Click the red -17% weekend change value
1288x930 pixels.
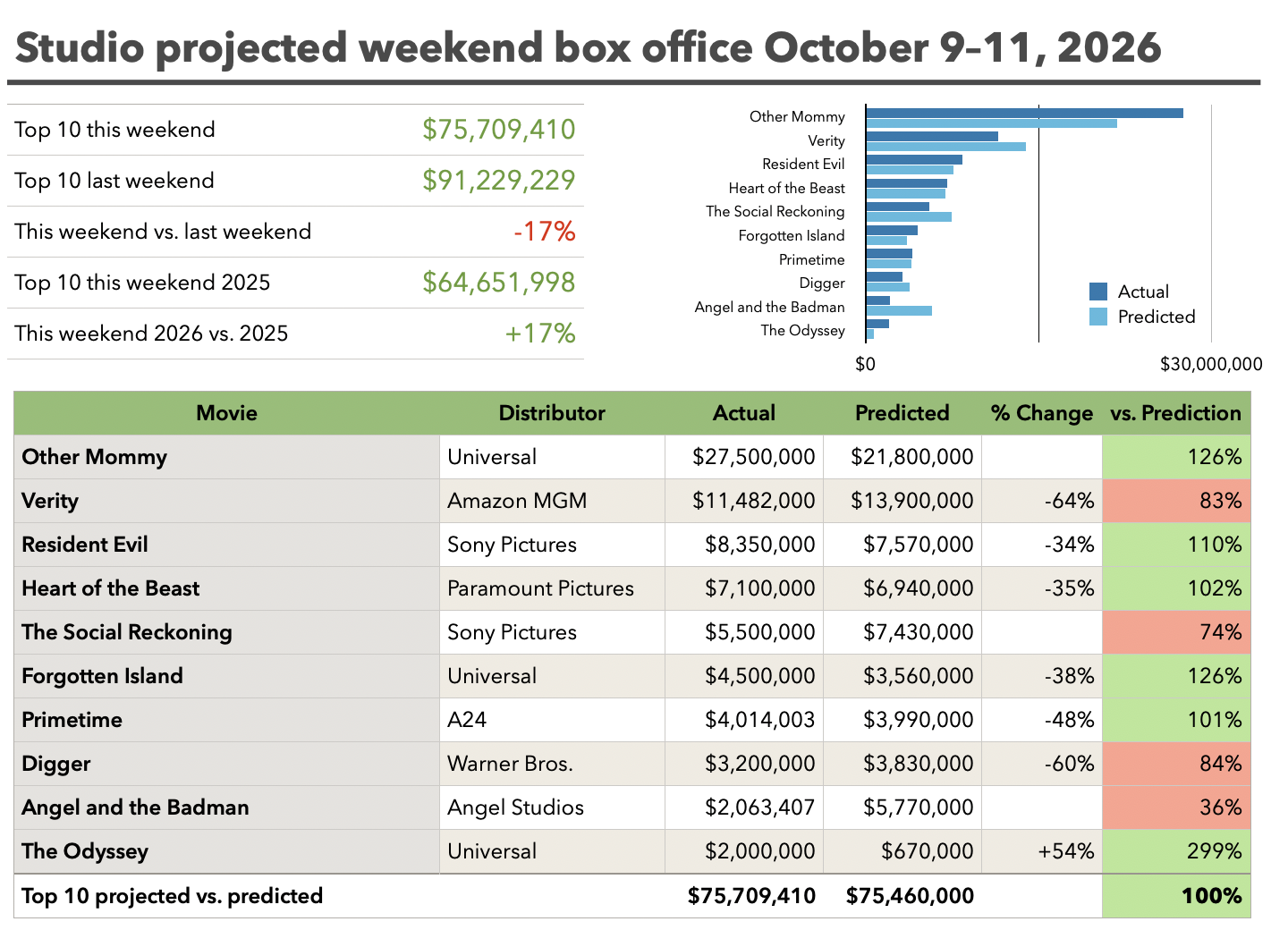(x=545, y=232)
